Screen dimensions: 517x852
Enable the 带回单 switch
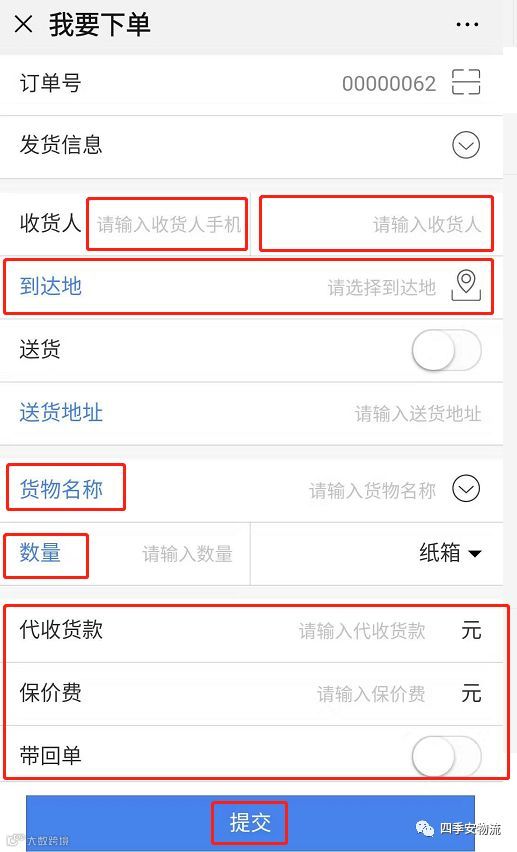(x=446, y=756)
